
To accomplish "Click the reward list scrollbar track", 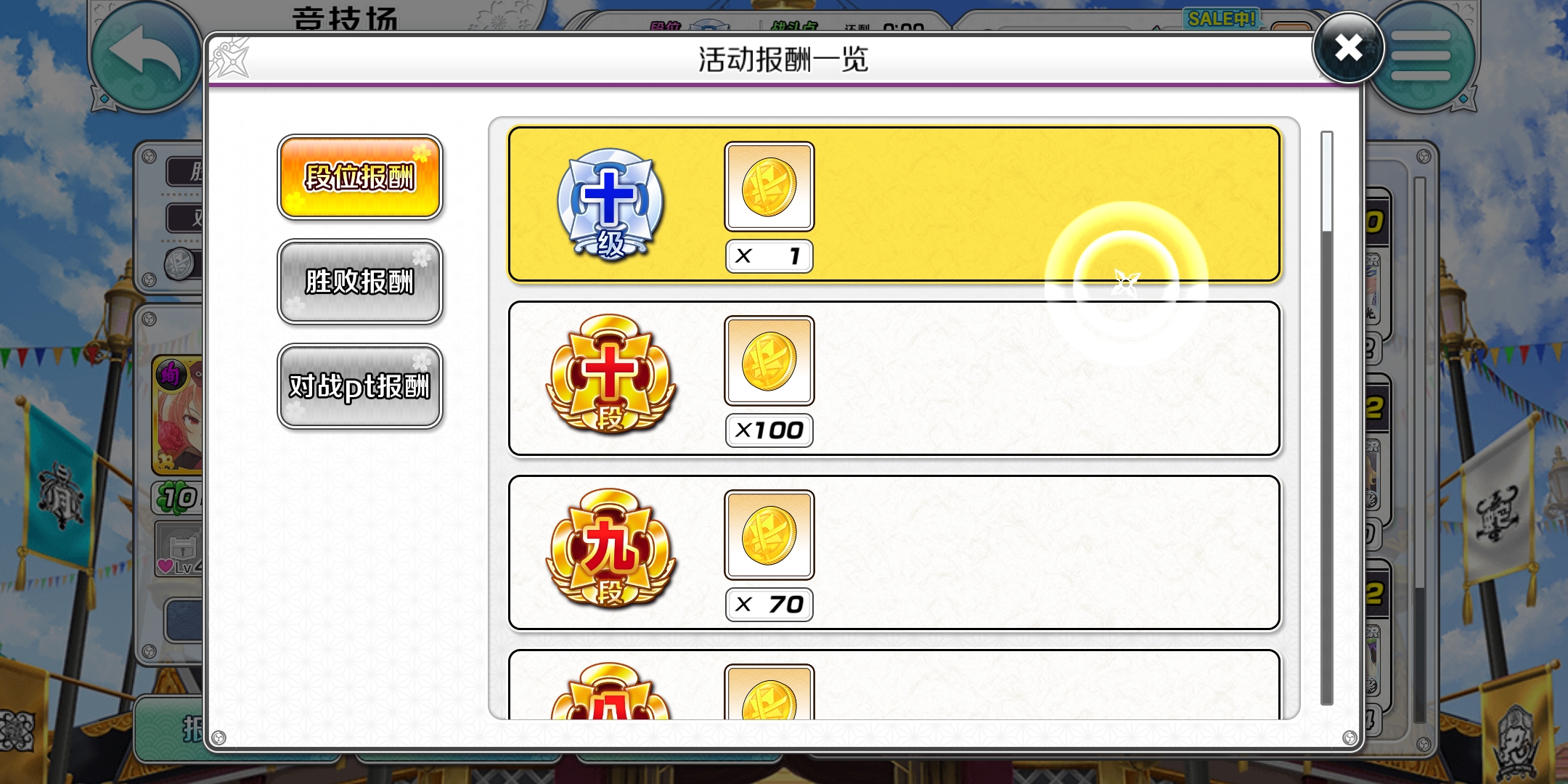I will click(x=1327, y=418).
